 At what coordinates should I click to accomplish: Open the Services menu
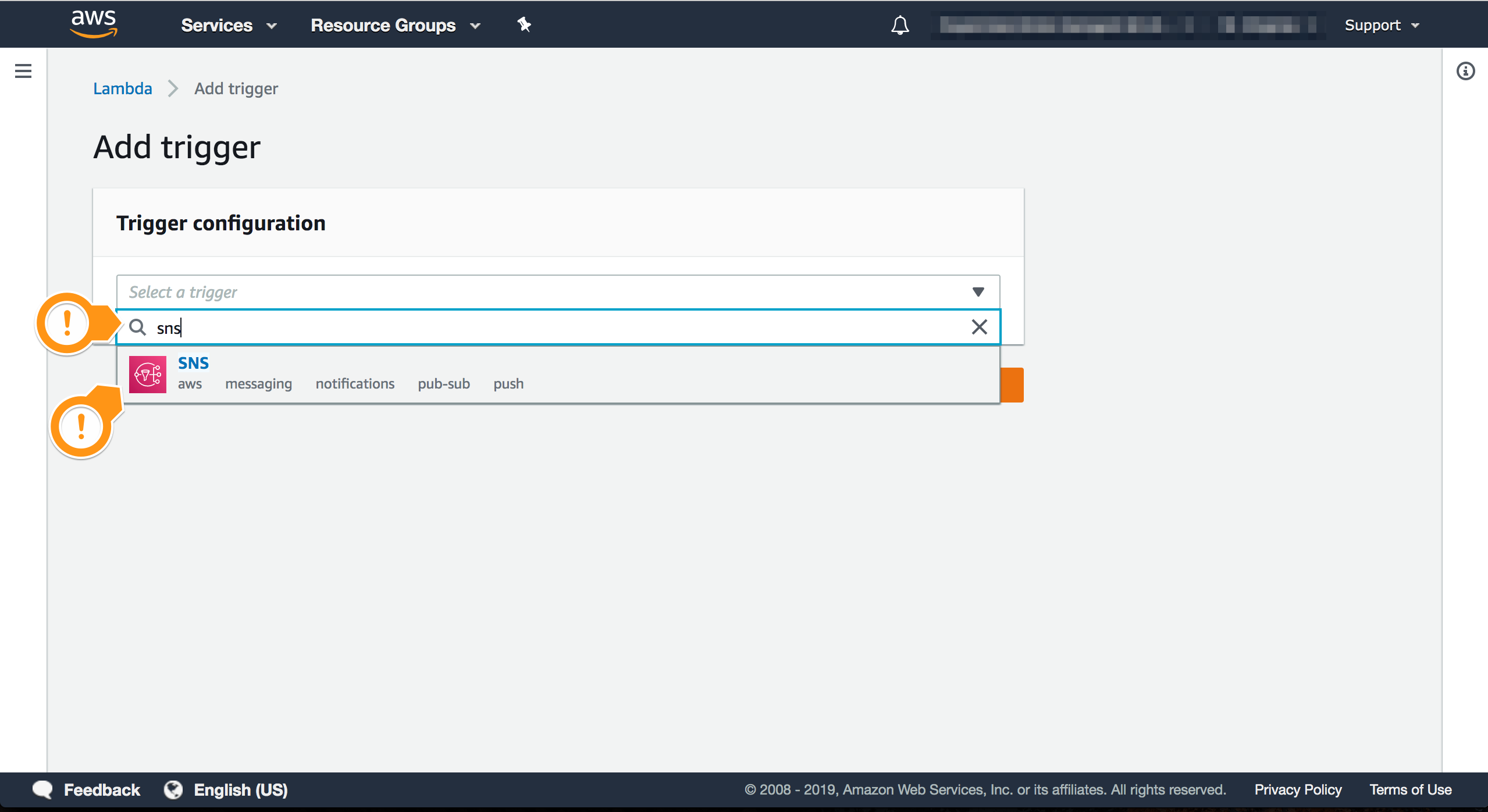point(229,26)
